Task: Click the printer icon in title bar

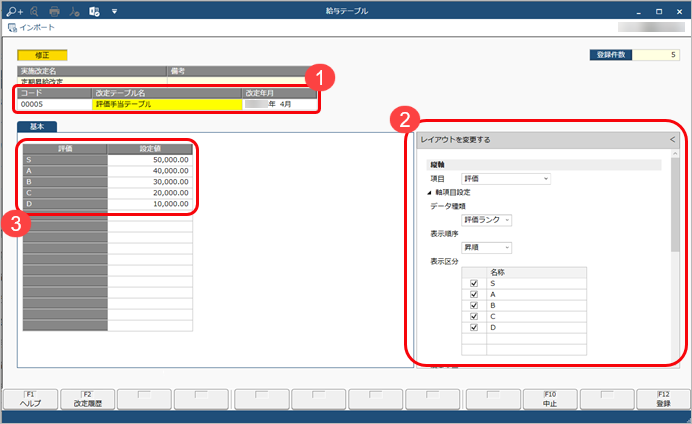Action: point(53,11)
